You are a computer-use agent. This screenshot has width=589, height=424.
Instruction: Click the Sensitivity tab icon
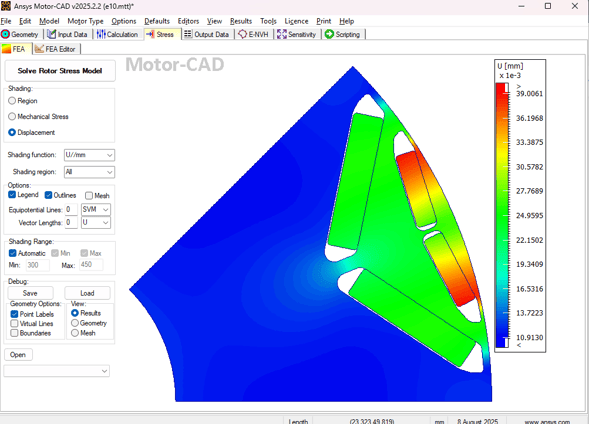tap(282, 34)
